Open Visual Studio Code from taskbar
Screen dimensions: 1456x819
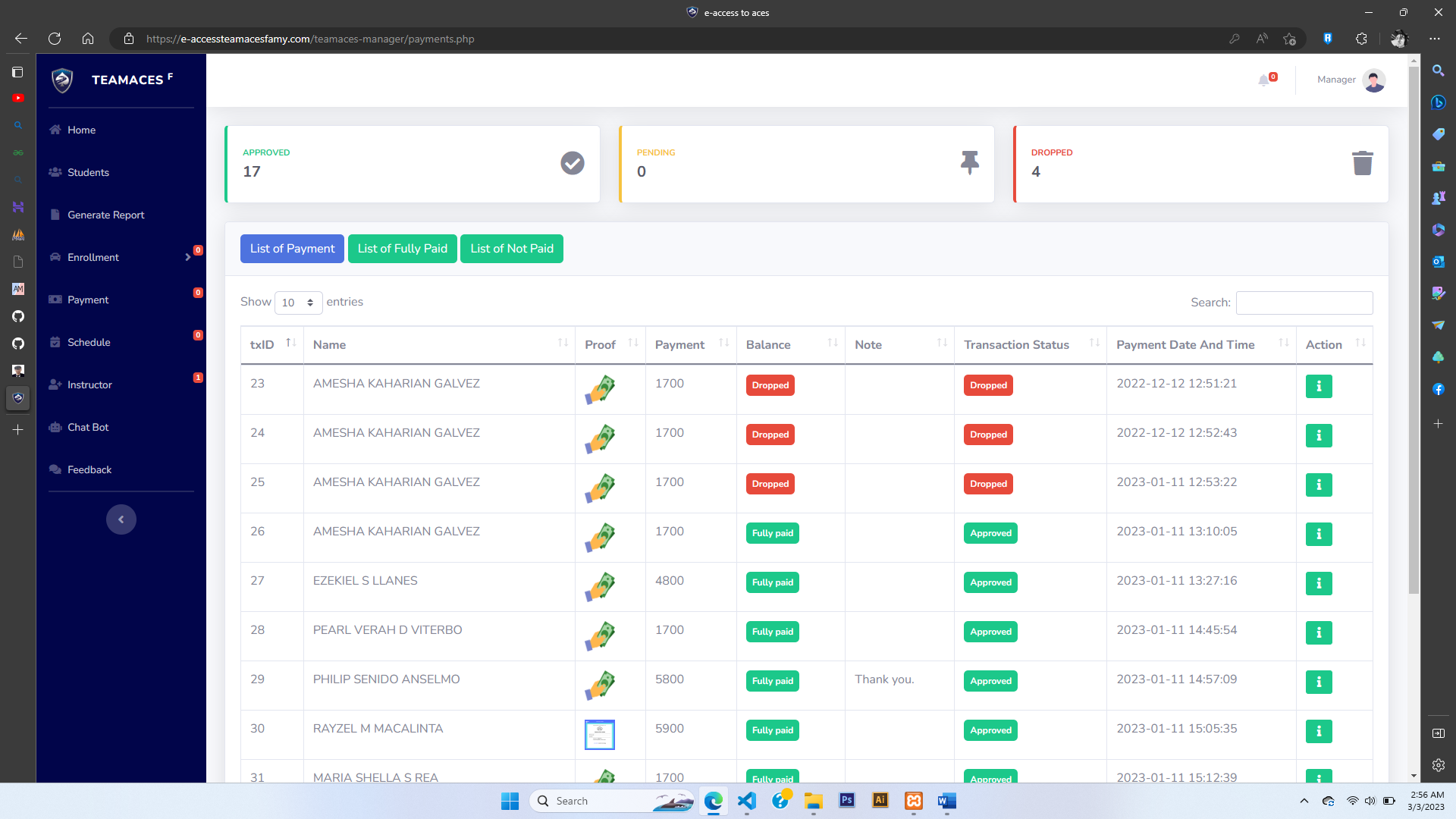[x=746, y=801]
